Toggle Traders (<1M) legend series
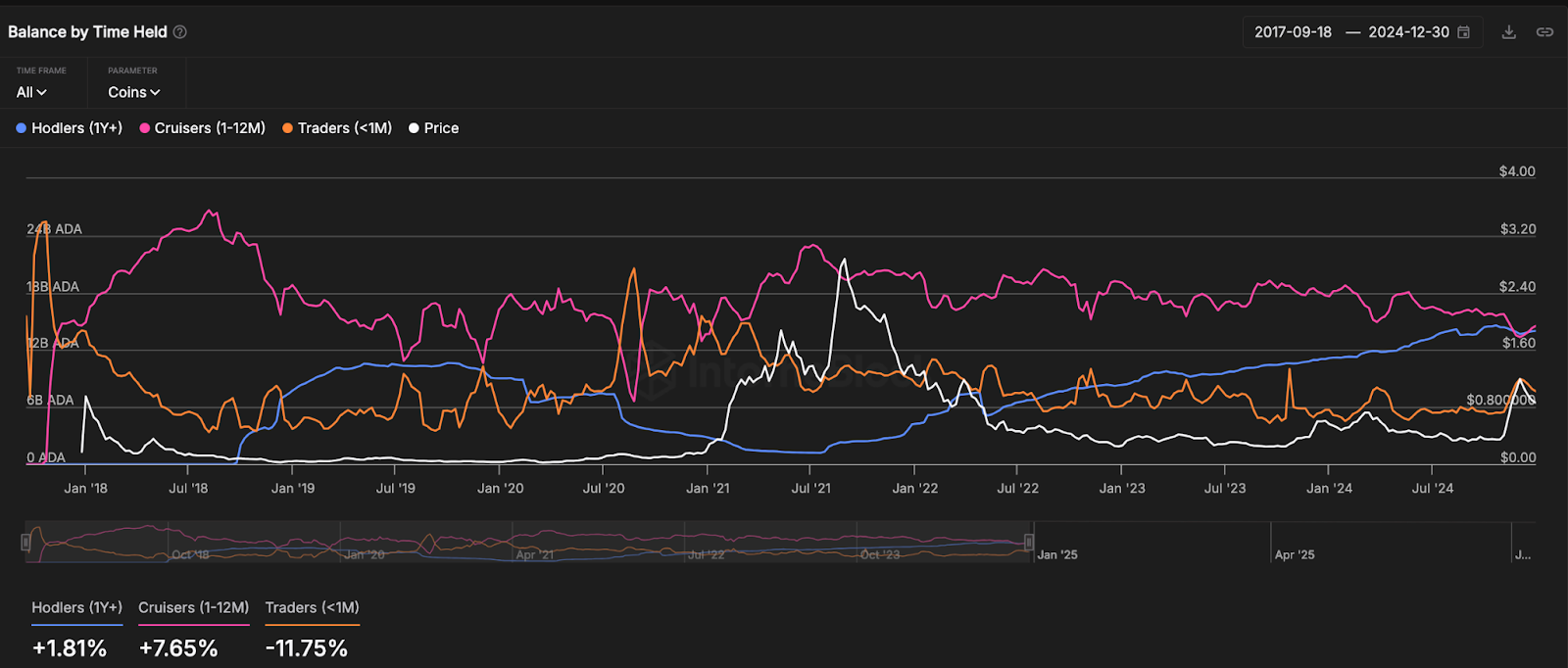 point(337,128)
